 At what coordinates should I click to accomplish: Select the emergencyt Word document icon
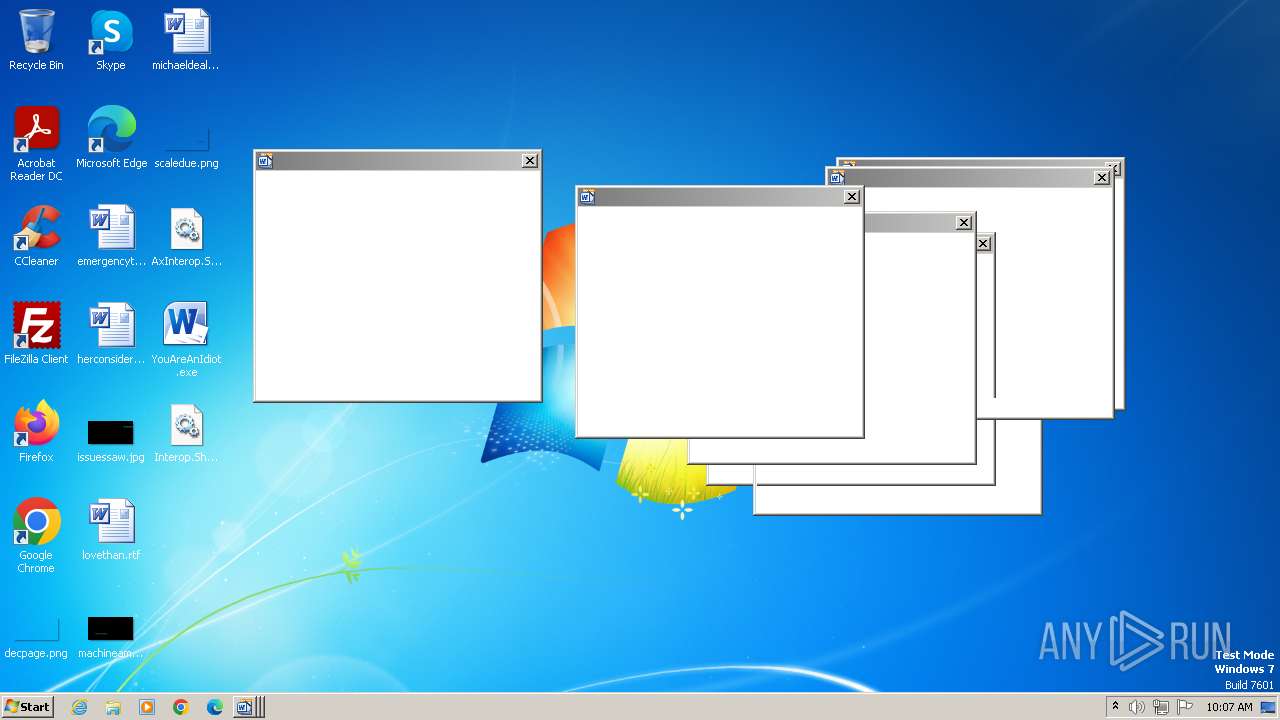tap(111, 236)
